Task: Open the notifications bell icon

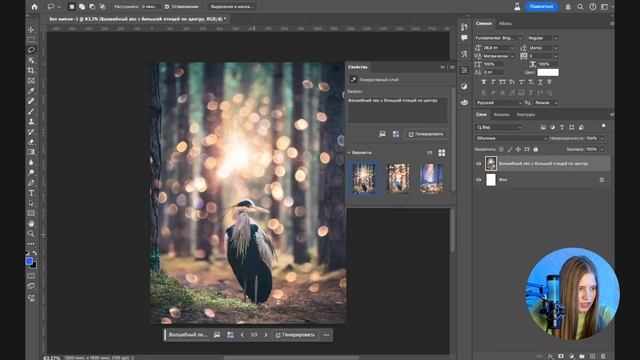Action: click(568, 7)
